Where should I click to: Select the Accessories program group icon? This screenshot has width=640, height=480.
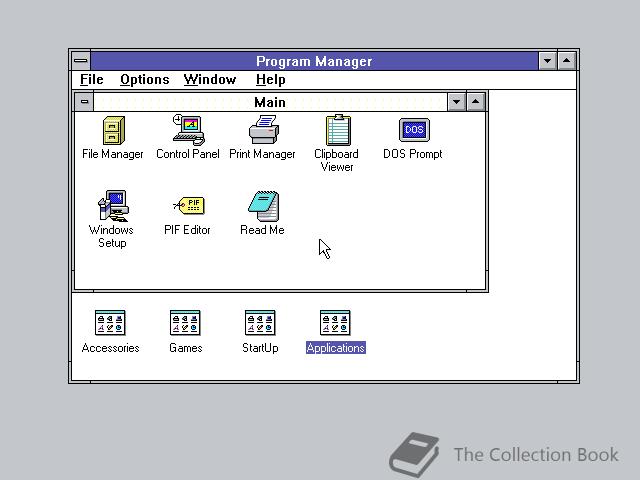(x=110, y=322)
